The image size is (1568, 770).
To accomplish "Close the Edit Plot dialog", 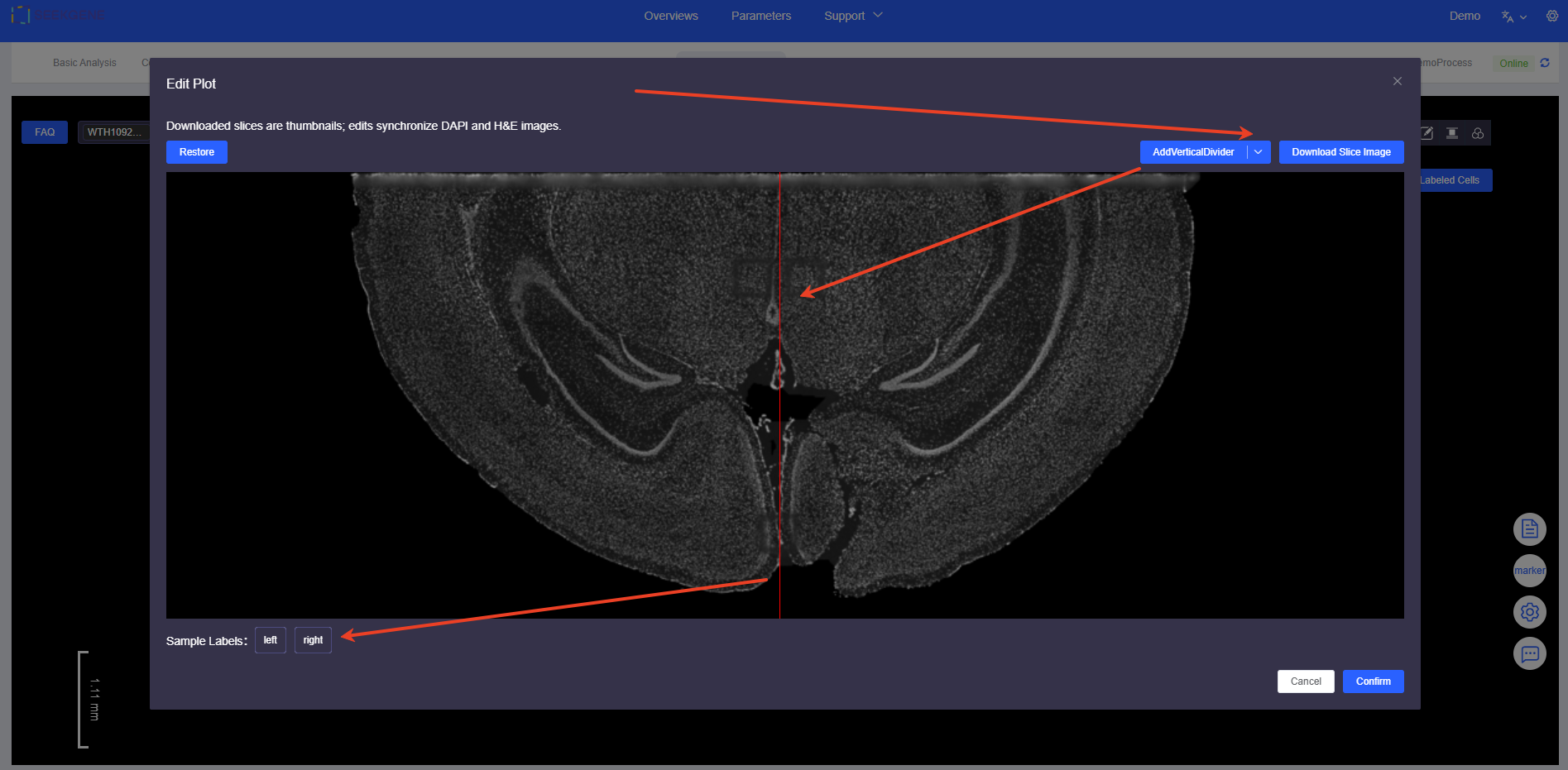I will 1397,81.
